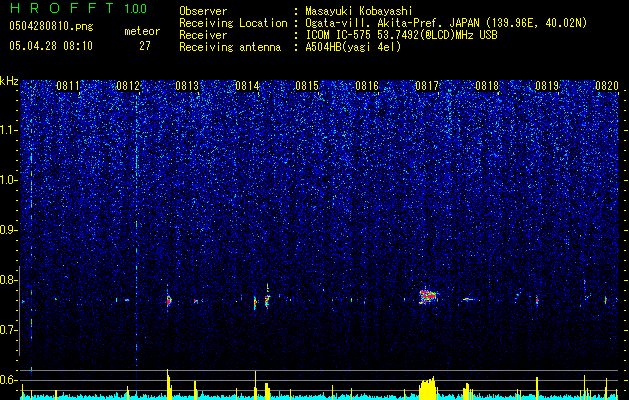Click the 0818 time marker

[487, 86]
